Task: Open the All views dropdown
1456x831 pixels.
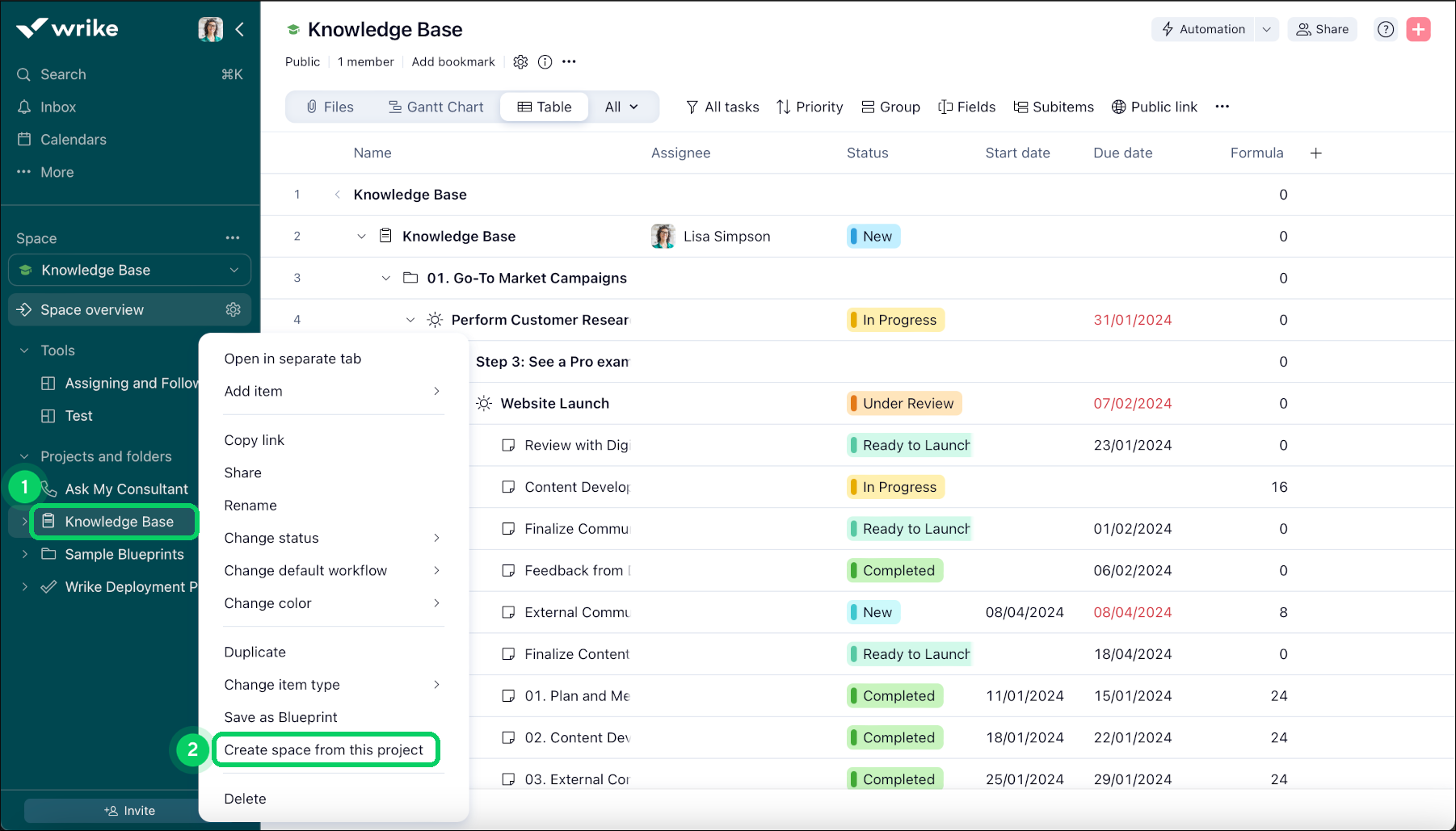Action: [x=621, y=107]
